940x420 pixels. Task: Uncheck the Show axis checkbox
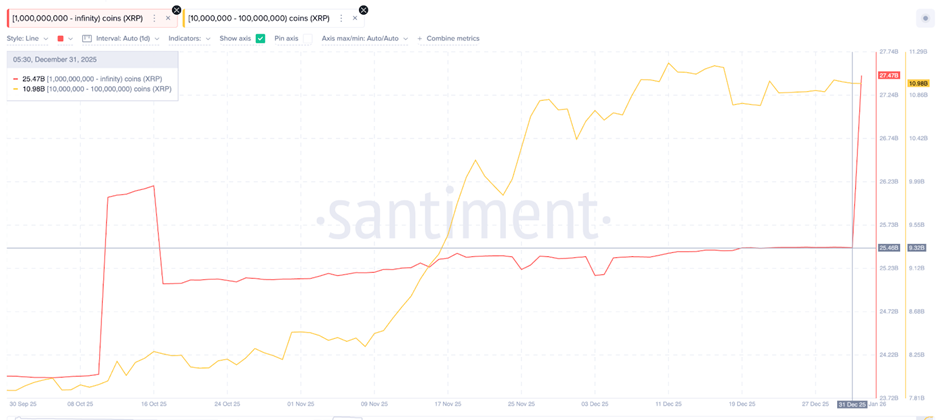click(260, 38)
